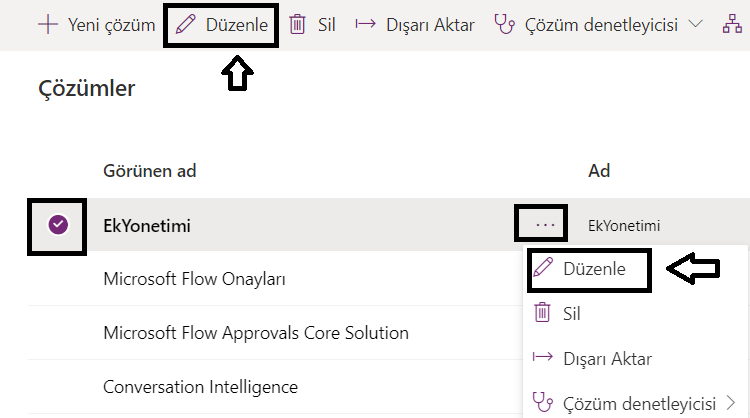The height and width of the screenshot is (418, 750).
Task: Uncheck the EkYonetimi row selection checkmark
Action: click(58, 225)
